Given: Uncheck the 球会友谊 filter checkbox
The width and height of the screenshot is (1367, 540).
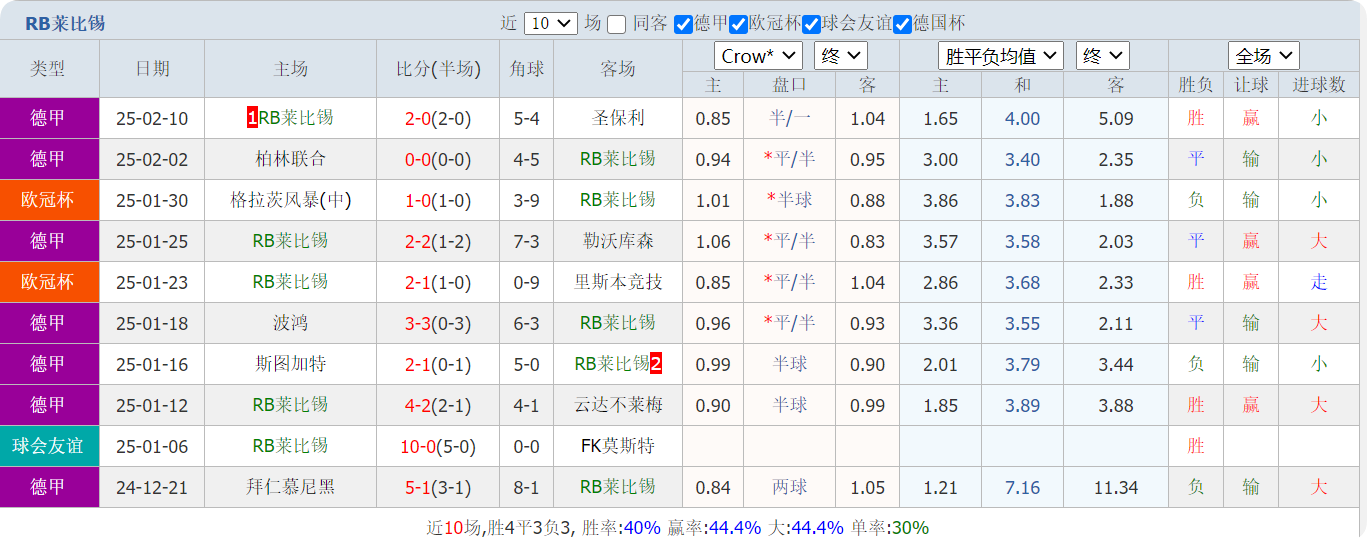Looking at the screenshot, I should (812, 24).
